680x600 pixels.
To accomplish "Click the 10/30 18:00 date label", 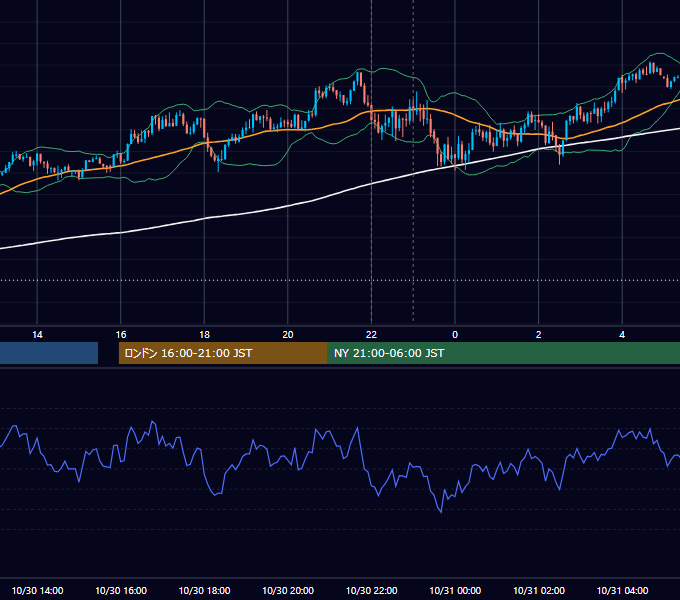I will click(x=204, y=590).
